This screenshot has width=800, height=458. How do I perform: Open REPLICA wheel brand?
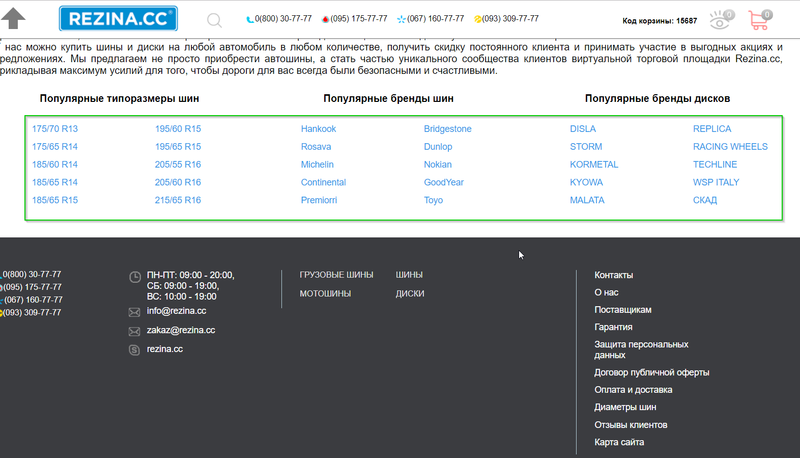712,129
